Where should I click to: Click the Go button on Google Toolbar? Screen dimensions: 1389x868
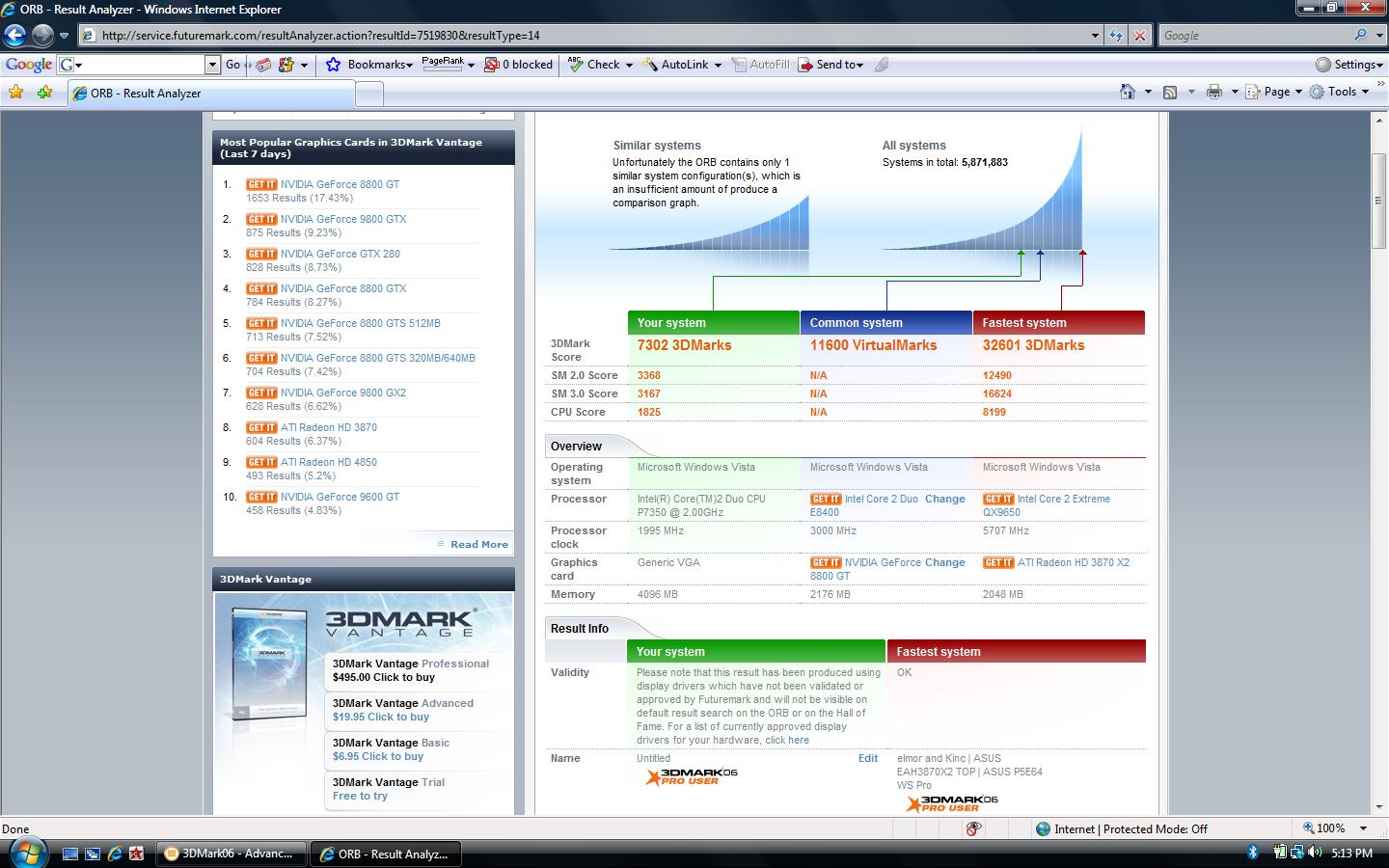click(x=232, y=65)
